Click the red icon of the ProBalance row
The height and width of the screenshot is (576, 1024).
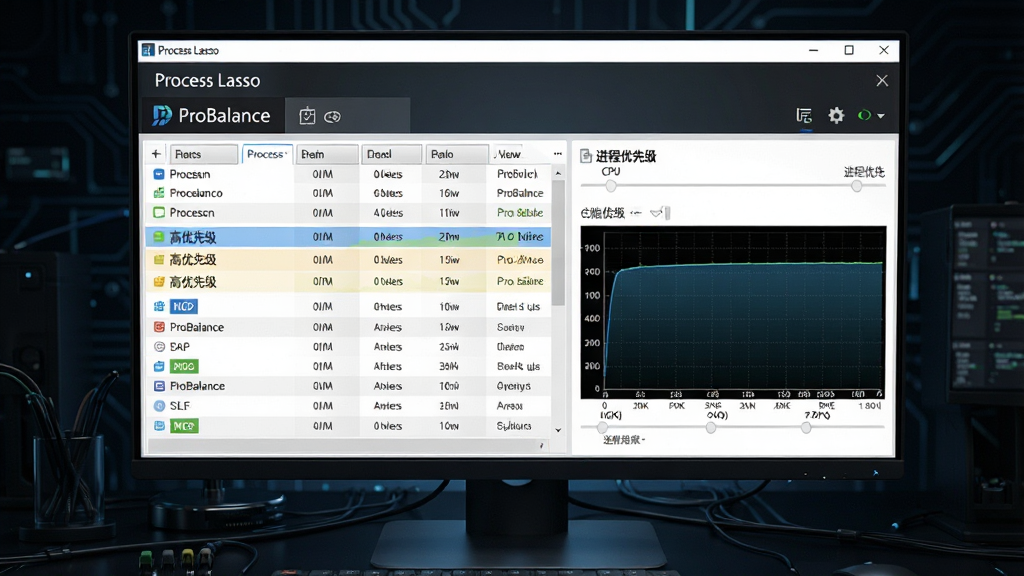tap(159, 327)
